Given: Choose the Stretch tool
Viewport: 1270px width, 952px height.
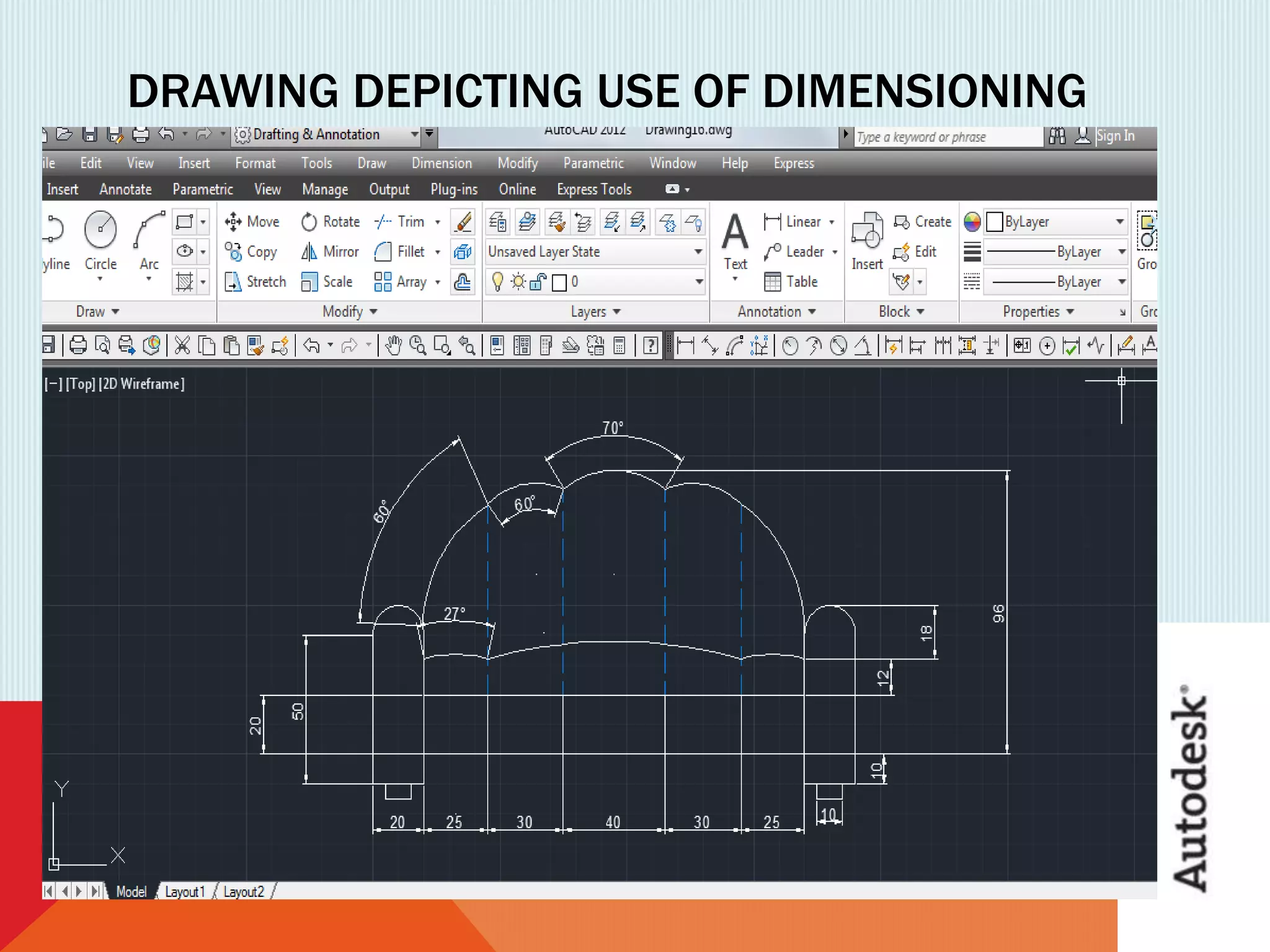Looking at the screenshot, I should (x=255, y=282).
